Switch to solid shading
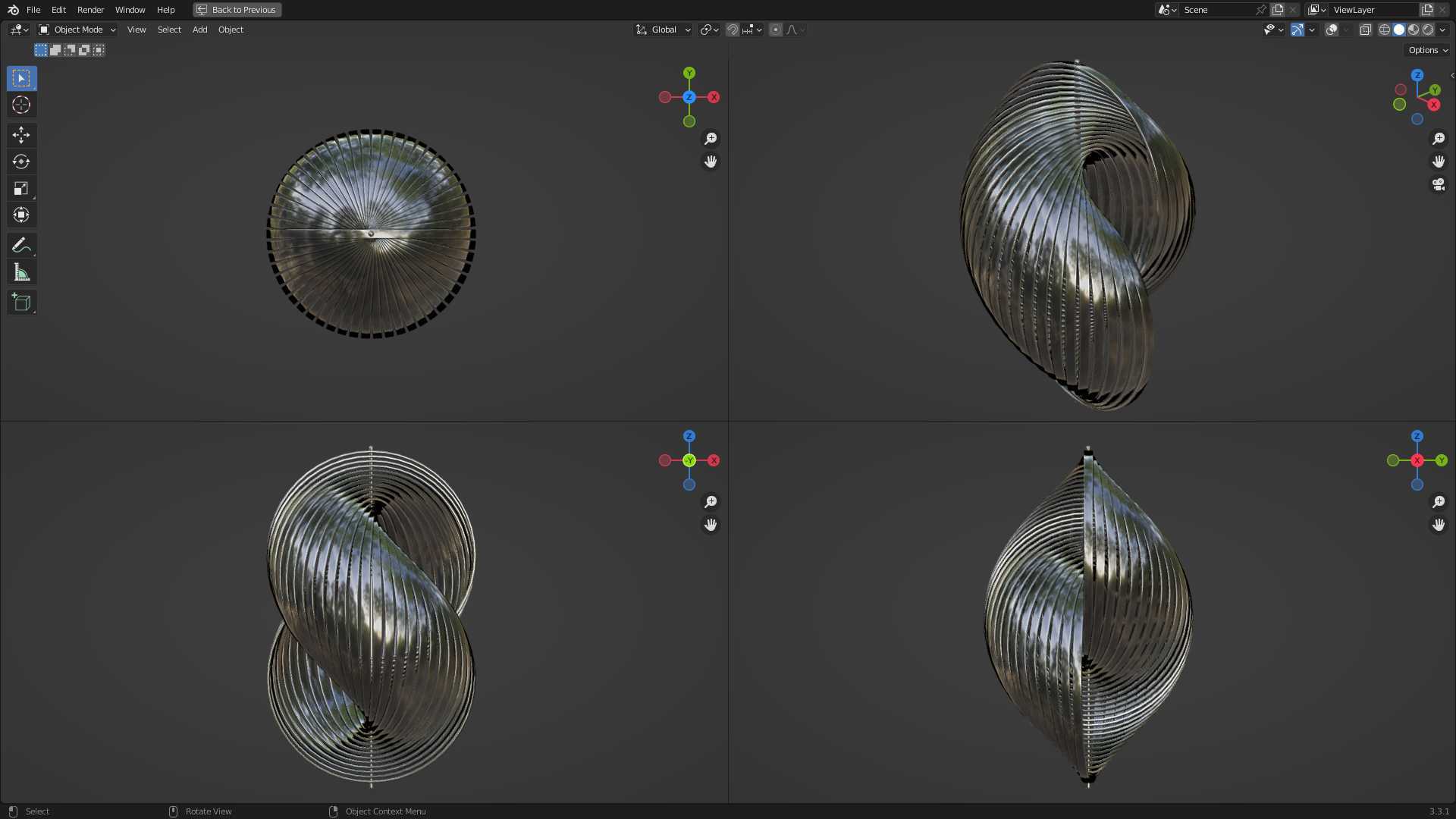This screenshot has width=1456, height=819. 1399,30
